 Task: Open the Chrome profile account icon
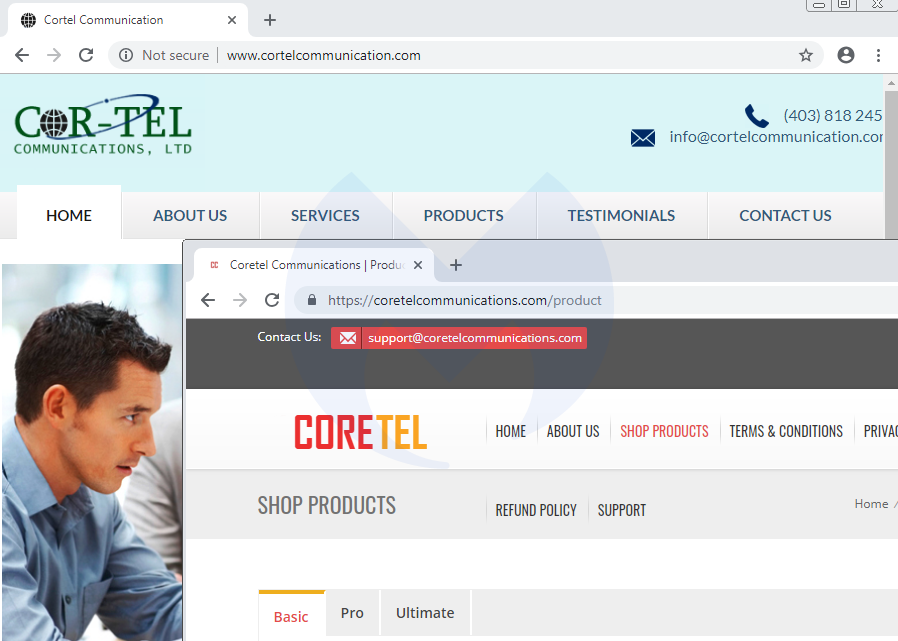tap(846, 55)
